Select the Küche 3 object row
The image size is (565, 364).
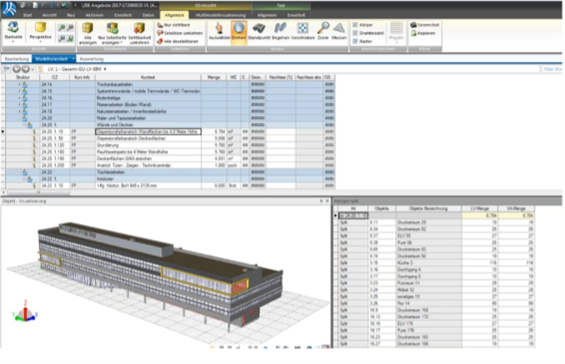(x=435, y=263)
